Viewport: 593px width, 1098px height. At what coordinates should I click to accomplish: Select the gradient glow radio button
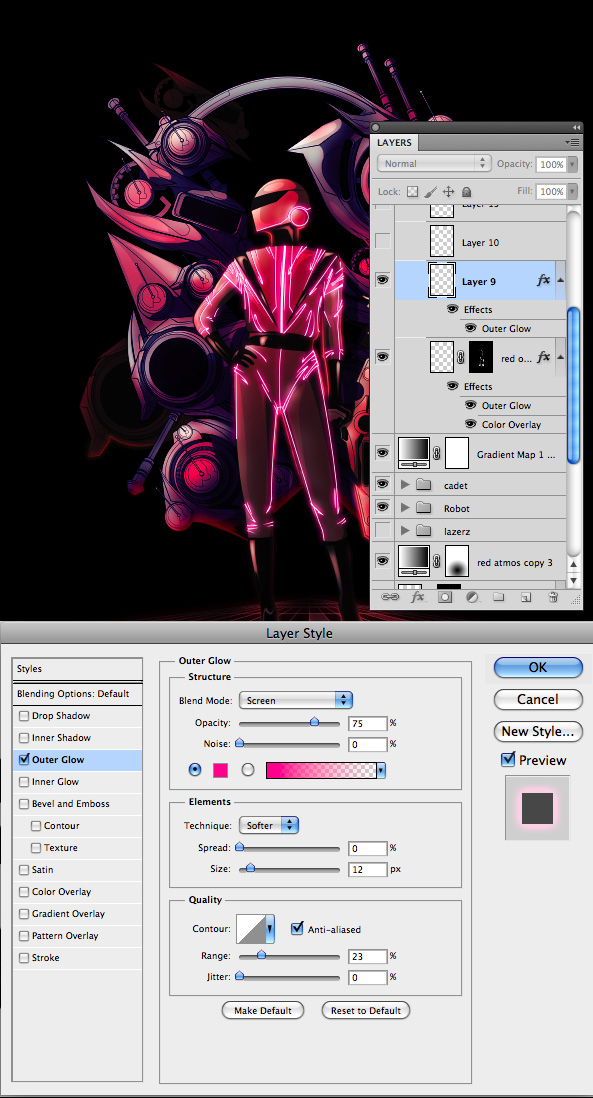[248, 770]
